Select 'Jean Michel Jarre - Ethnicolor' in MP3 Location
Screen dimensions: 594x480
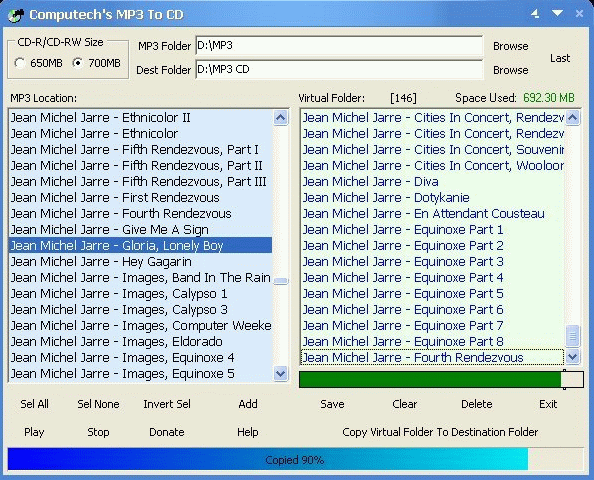pyautogui.click(x=140, y=134)
